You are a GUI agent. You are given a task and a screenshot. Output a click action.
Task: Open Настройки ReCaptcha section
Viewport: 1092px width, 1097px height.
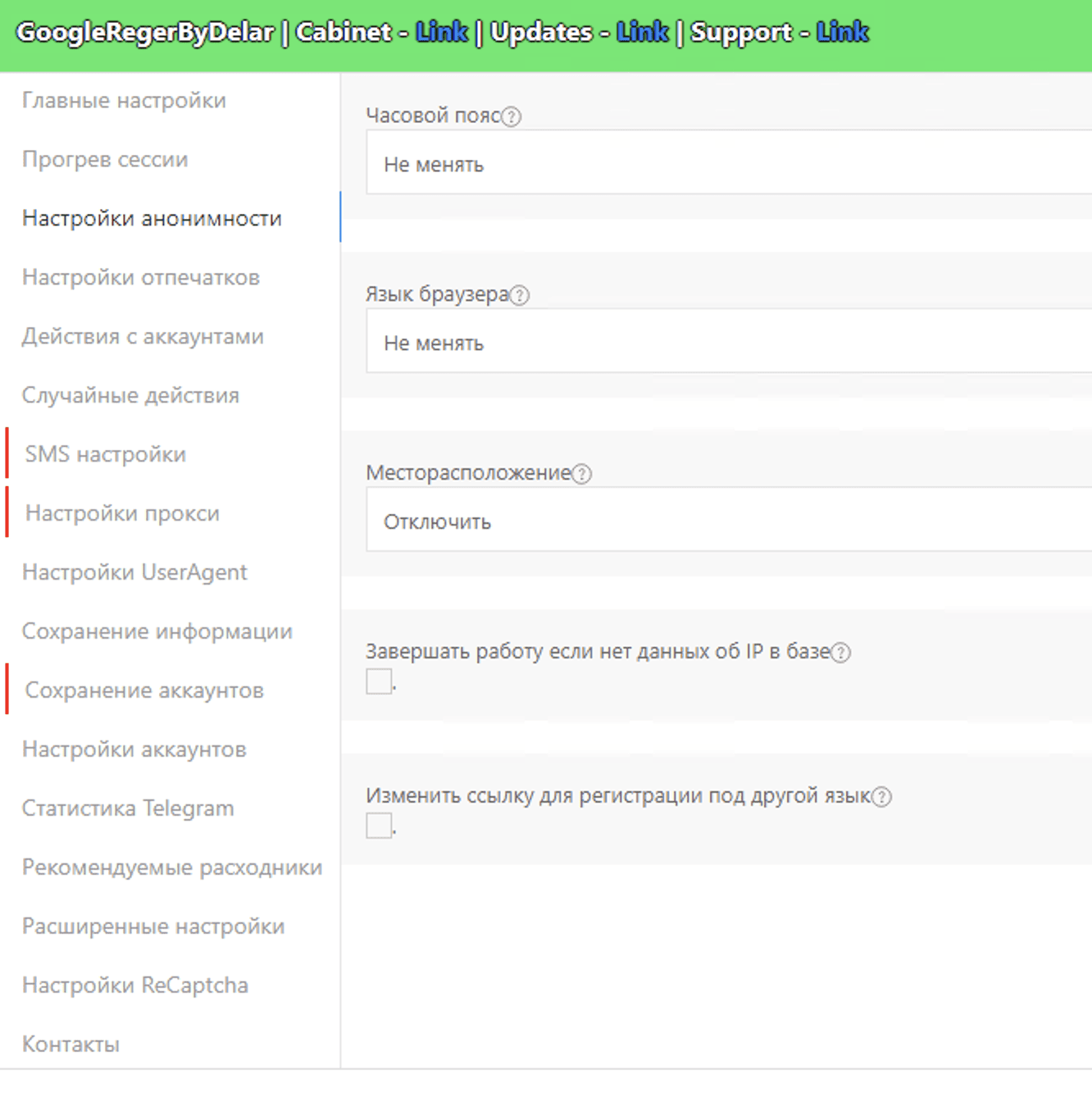[x=135, y=985]
